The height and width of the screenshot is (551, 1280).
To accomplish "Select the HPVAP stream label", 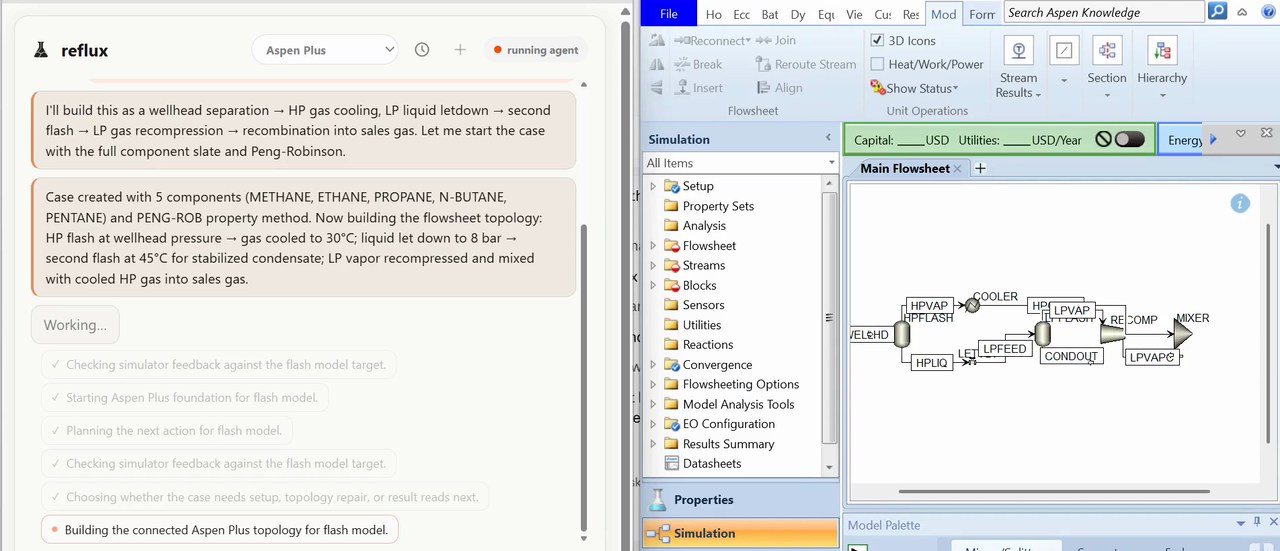I will coord(929,306).
